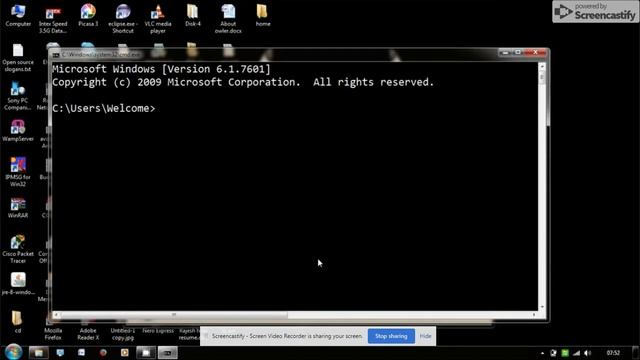
Task: Select the cd folder icon
Action: pyautogui.click(x=17, y=322)
